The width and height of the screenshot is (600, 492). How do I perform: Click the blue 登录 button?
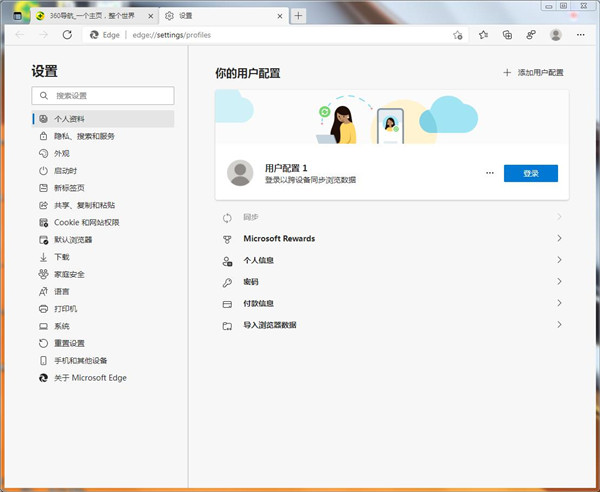click(x=530, y=173)
